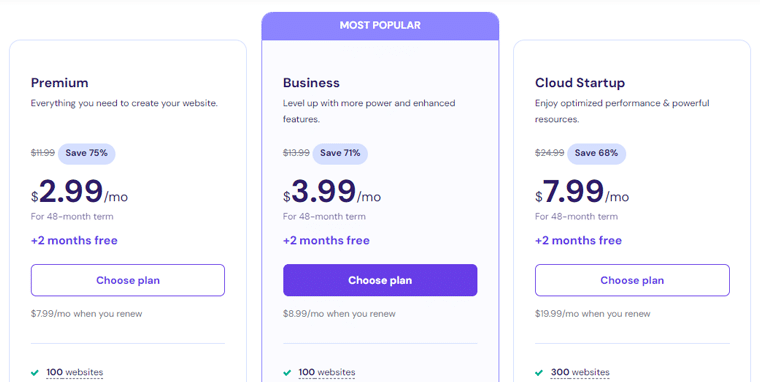
Task: Click the crossed-out $24.99 price
Action: (x=550, y=153)
